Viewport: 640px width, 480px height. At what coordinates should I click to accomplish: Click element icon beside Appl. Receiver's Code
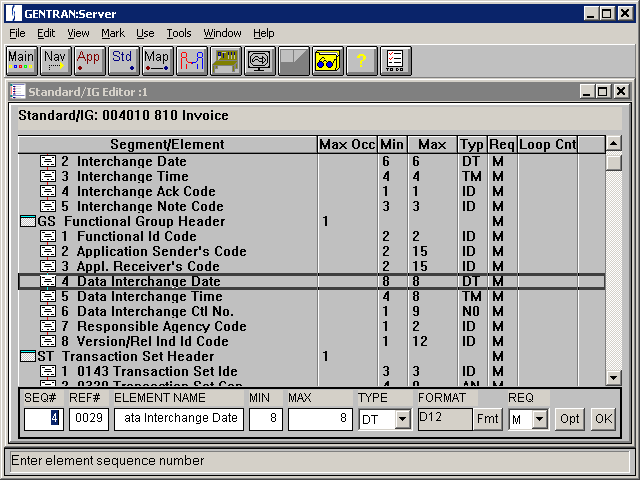(x=48, y=266)
